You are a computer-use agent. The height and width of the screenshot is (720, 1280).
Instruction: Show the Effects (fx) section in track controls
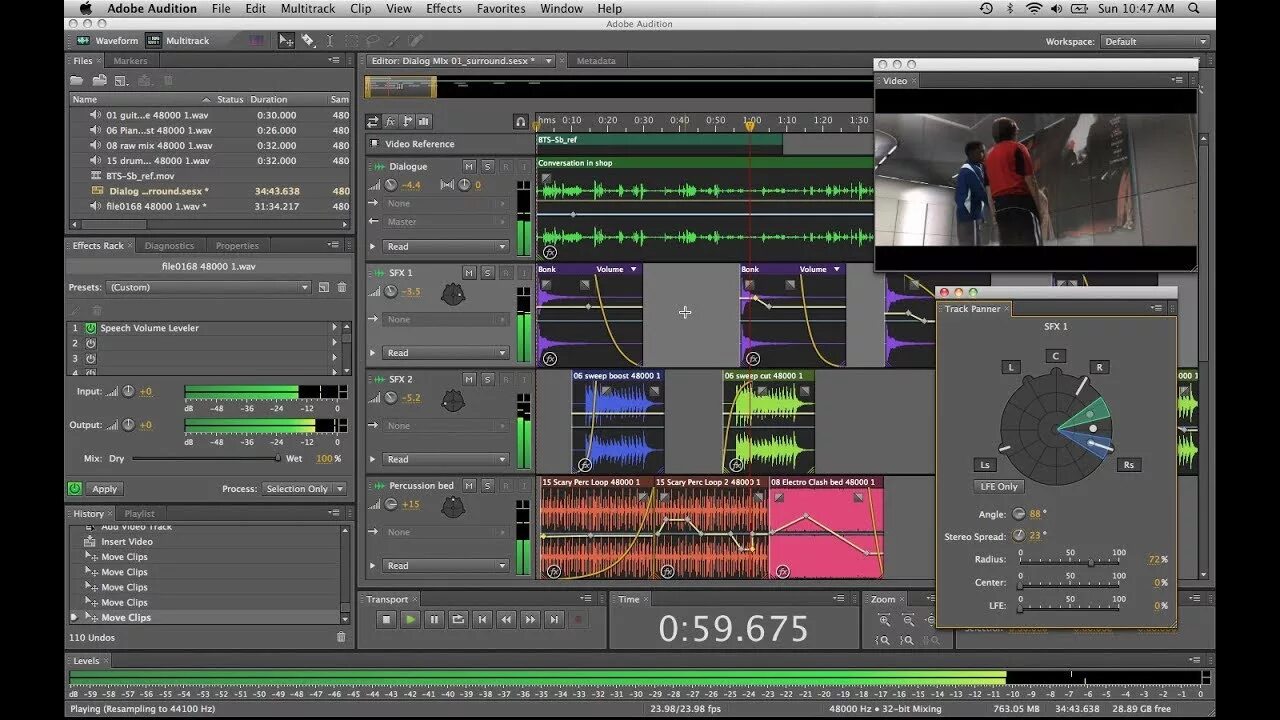tap(391, 121)
